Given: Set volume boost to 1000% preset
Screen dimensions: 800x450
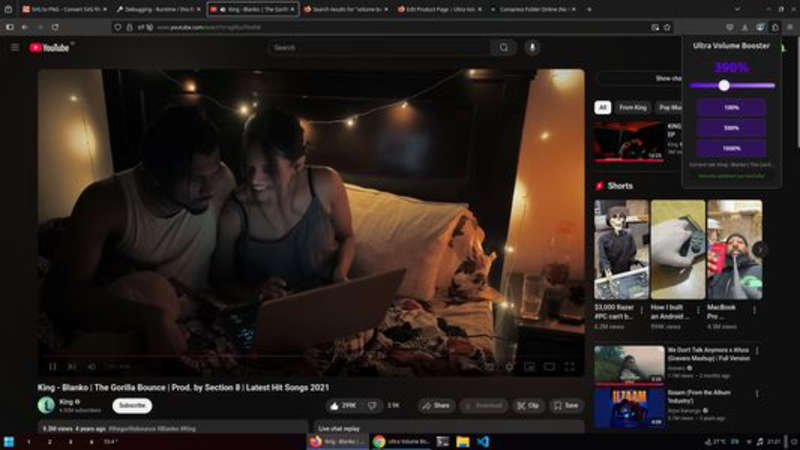Looking at the screenshot, I should [x=731, y=148].
